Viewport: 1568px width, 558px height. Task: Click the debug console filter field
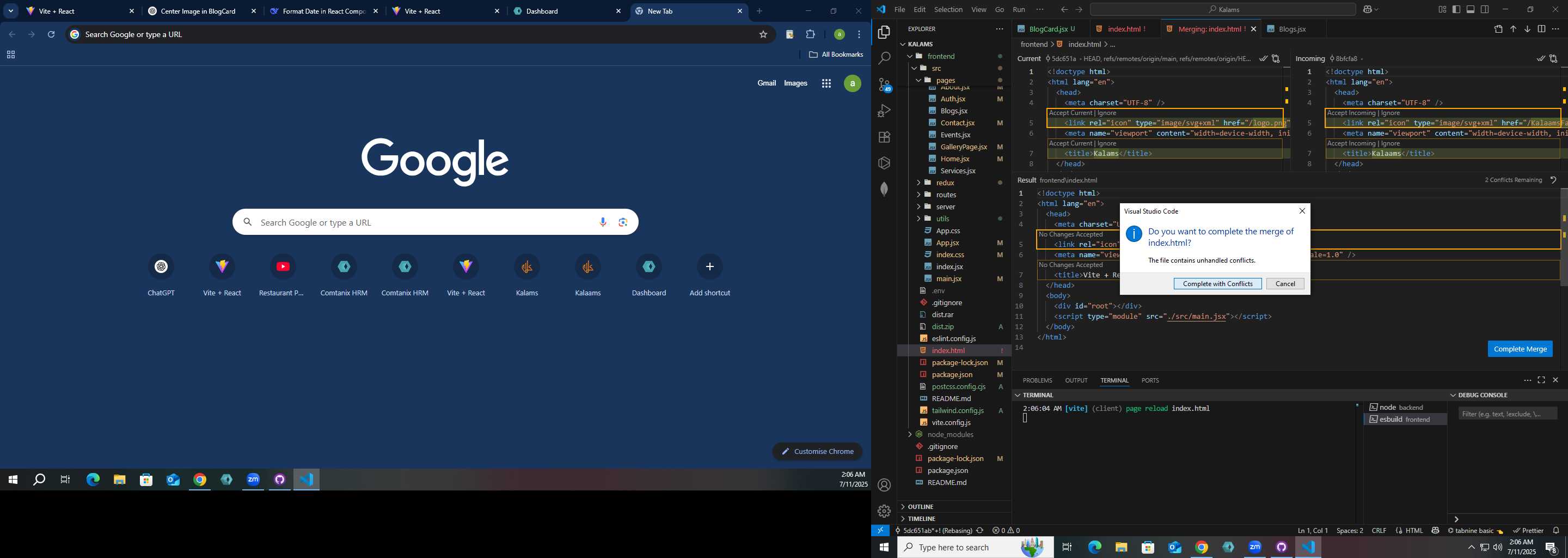(1507, 414)
